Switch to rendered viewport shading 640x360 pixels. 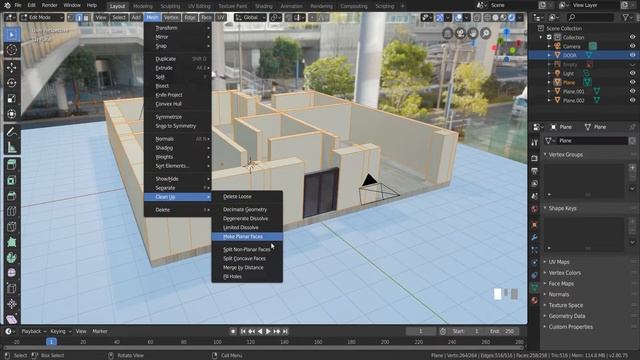click(x=511, y=18)
